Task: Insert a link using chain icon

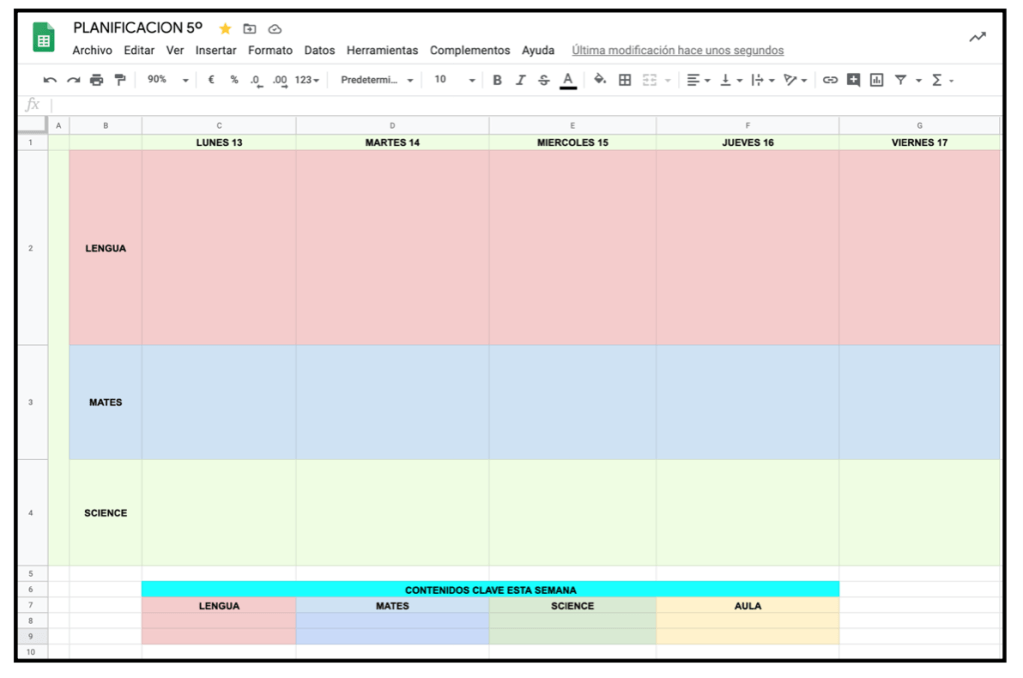Action: tap(830, 80)
